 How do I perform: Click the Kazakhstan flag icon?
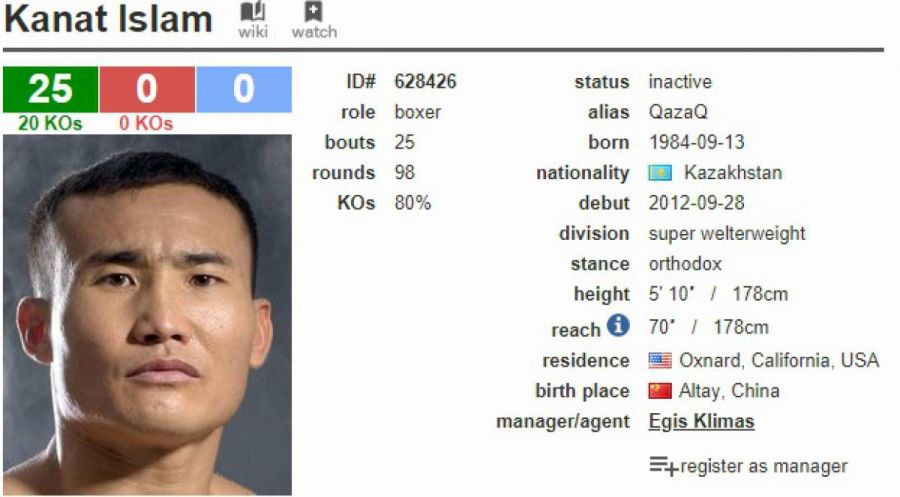[x=660, y=173]
